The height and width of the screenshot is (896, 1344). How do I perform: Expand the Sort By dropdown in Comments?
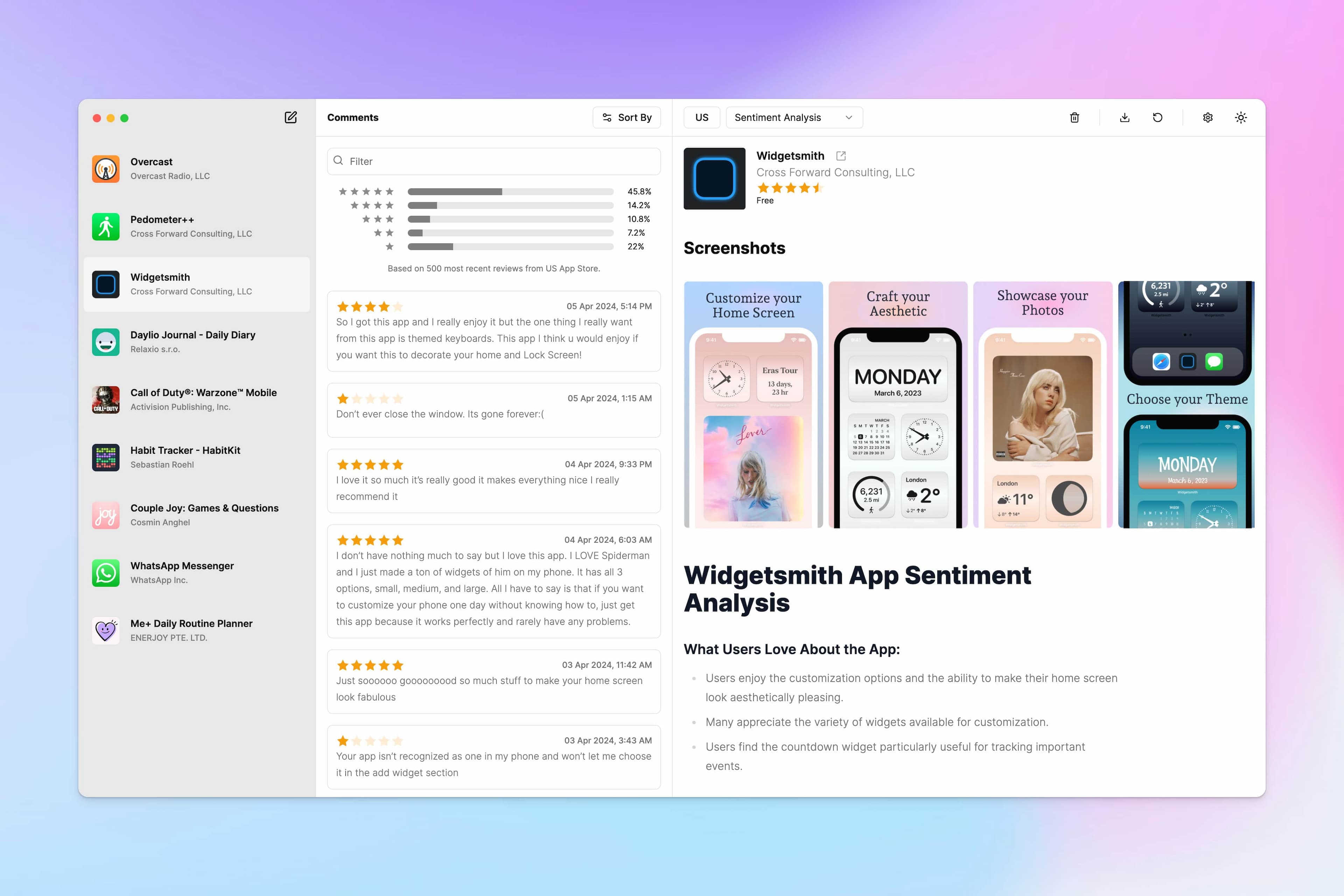625,117
